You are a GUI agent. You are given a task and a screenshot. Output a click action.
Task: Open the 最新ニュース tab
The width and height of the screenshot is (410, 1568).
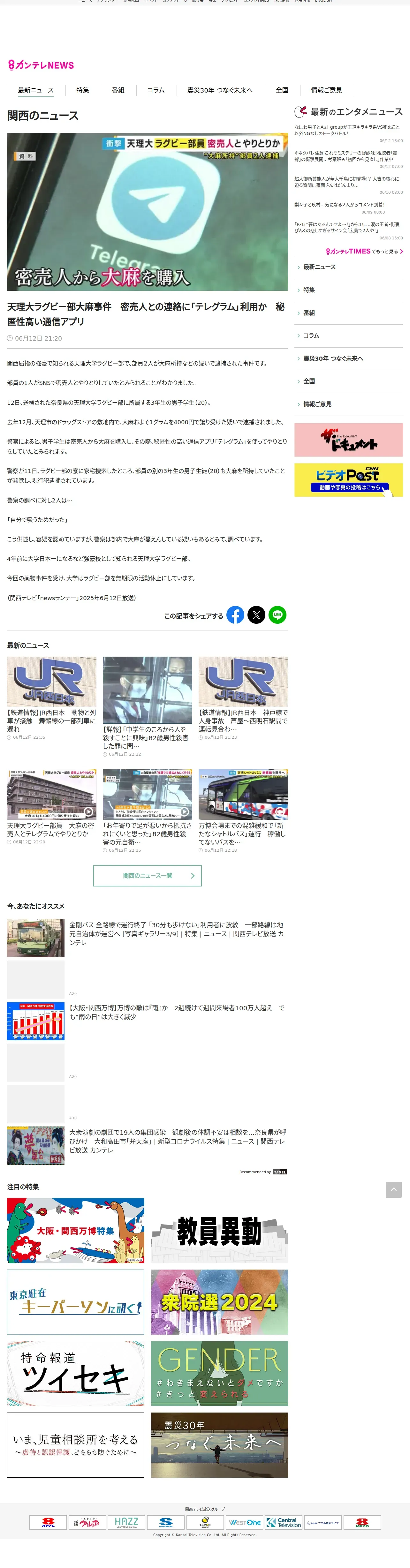tap(35, 90)
